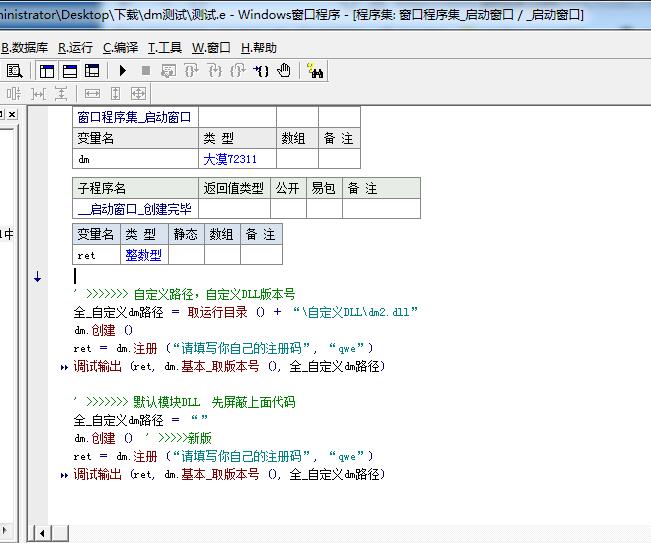Click the breakpoint braces icon beside hand

(x=261, y=71)
